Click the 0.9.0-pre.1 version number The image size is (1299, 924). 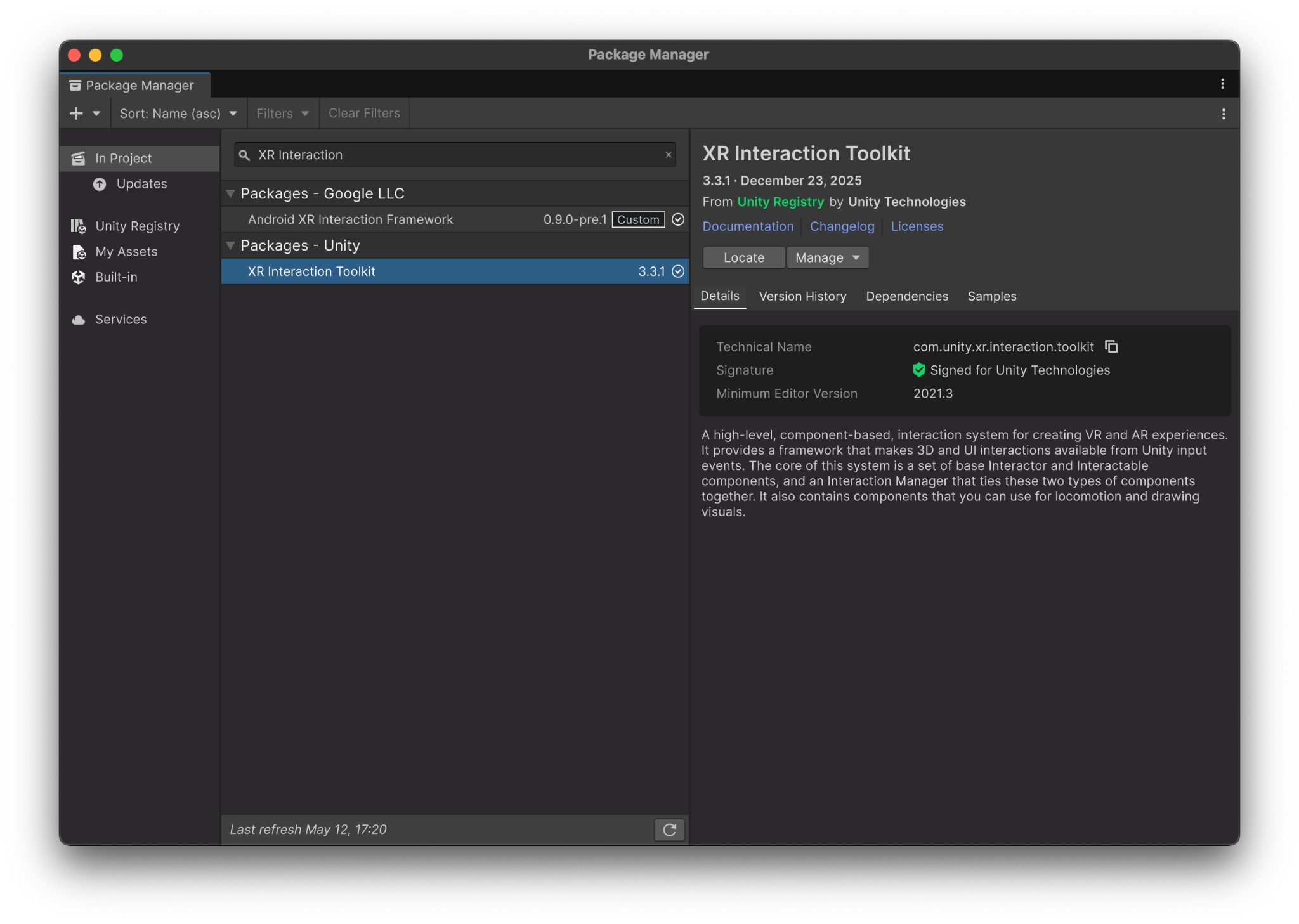tap(575, 219)
